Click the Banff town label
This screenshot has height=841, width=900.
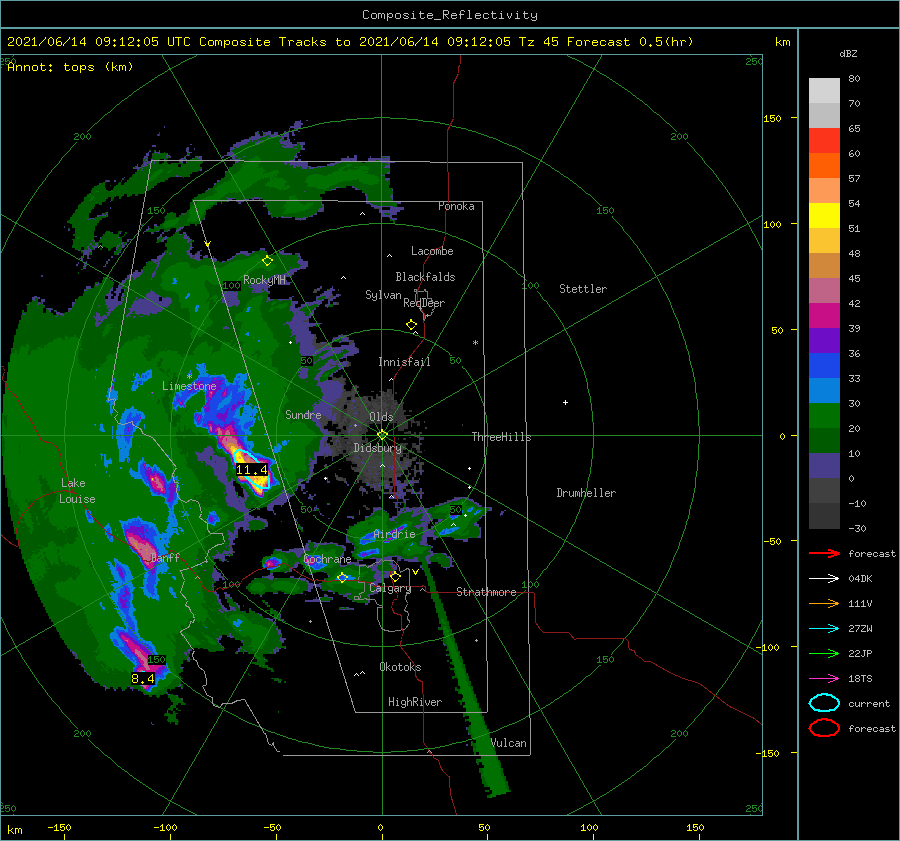165,557
